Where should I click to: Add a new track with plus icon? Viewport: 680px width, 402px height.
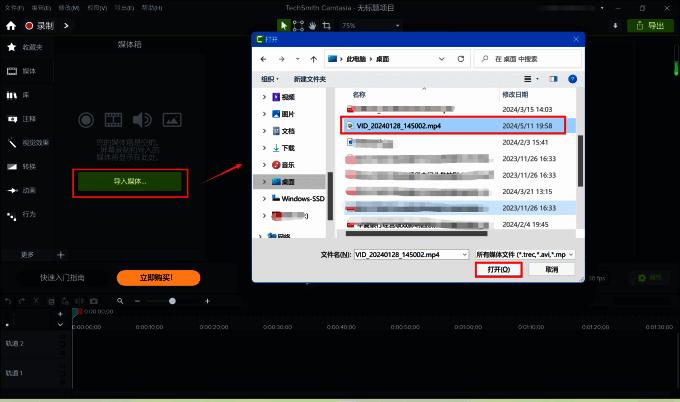click(x=60, y=314)
